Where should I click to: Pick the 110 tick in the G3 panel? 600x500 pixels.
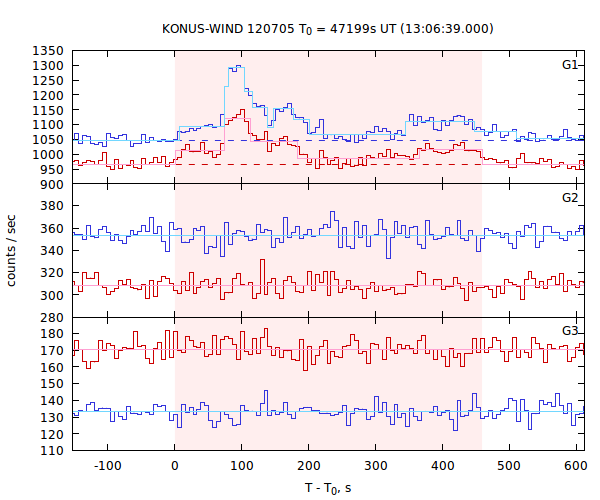[x=52, y=451]
